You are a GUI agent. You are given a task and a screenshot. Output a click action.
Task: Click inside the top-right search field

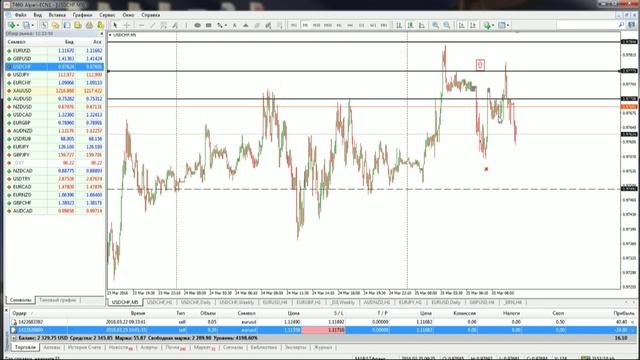586,25
